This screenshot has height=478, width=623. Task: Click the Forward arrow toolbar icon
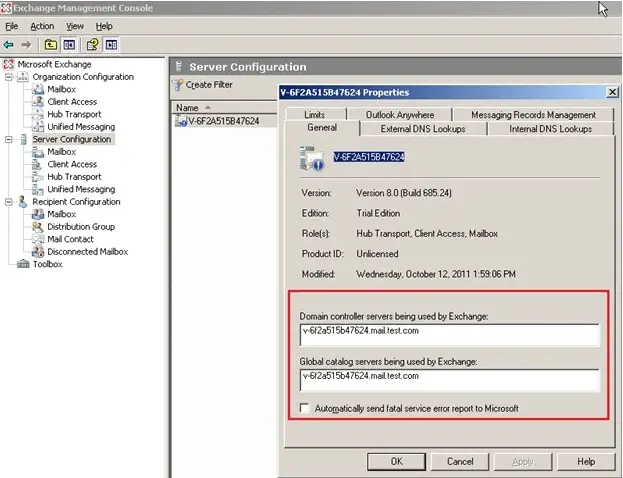click(x=26, y=45)
